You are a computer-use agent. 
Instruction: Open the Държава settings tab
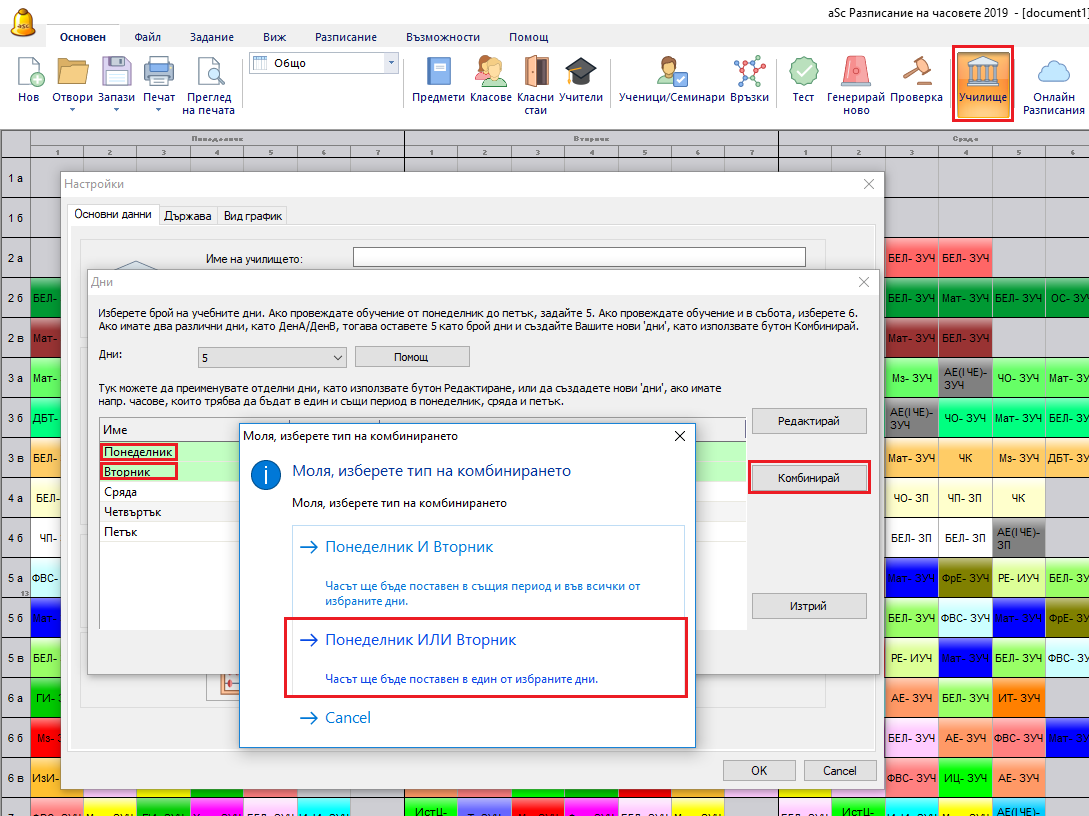(187, 215)
